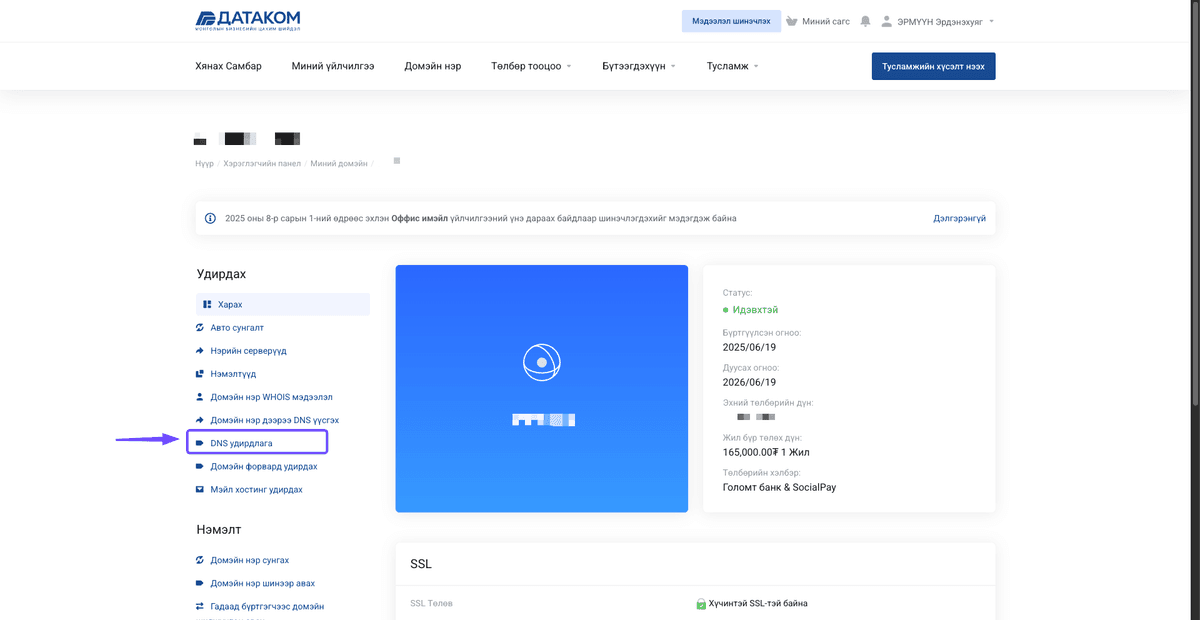Click the WHOIS person icon

tap(200, 397)
